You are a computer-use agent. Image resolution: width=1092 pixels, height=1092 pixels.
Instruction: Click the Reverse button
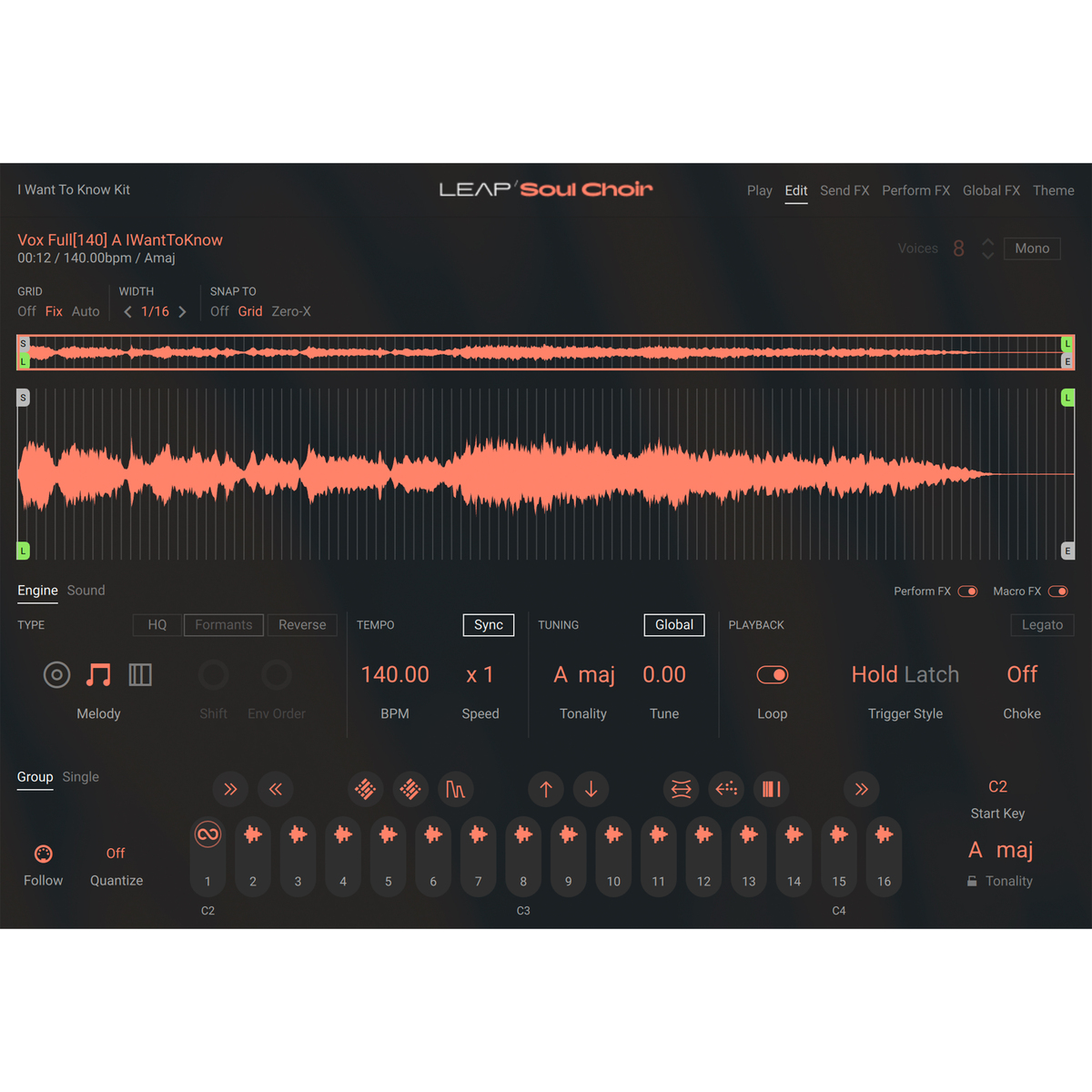click(x=302, y=625)
